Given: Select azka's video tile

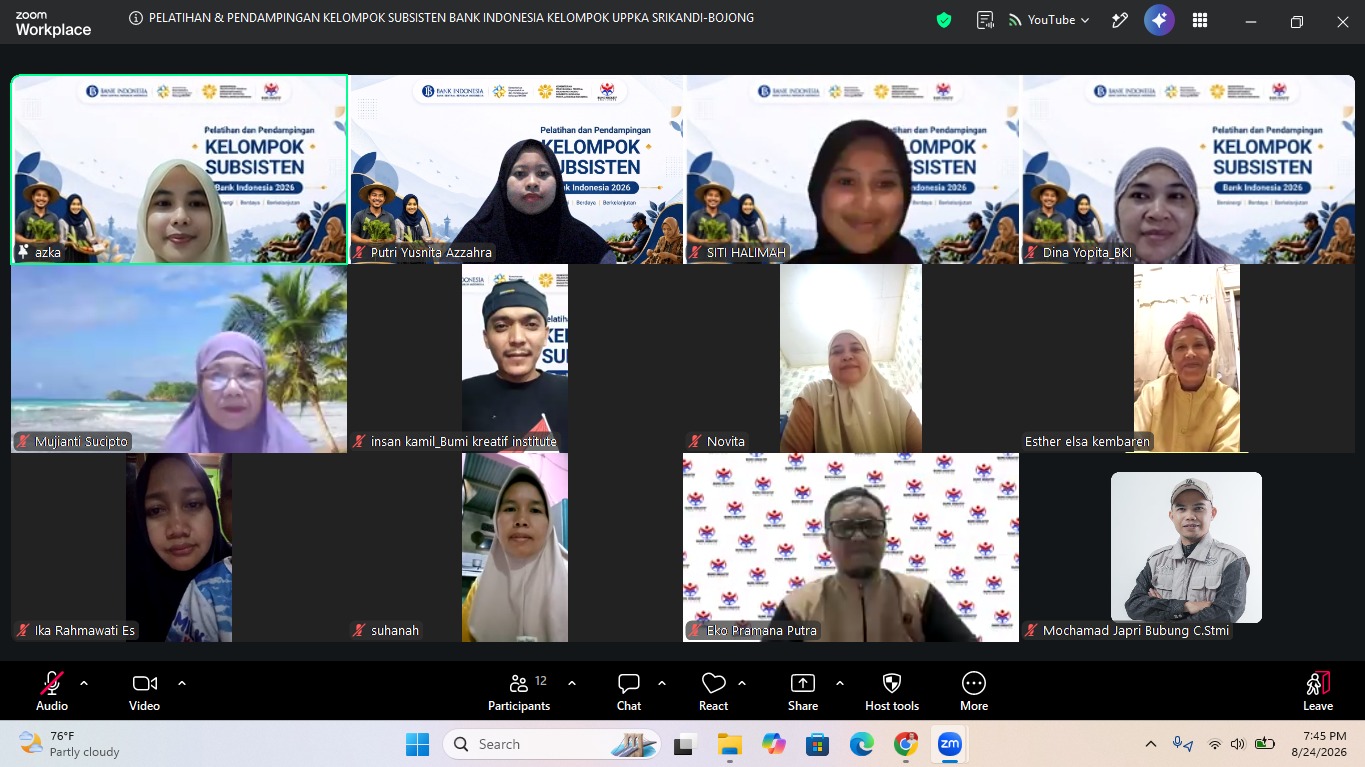Looking at the screenshot, I should [x=179, y=169].
